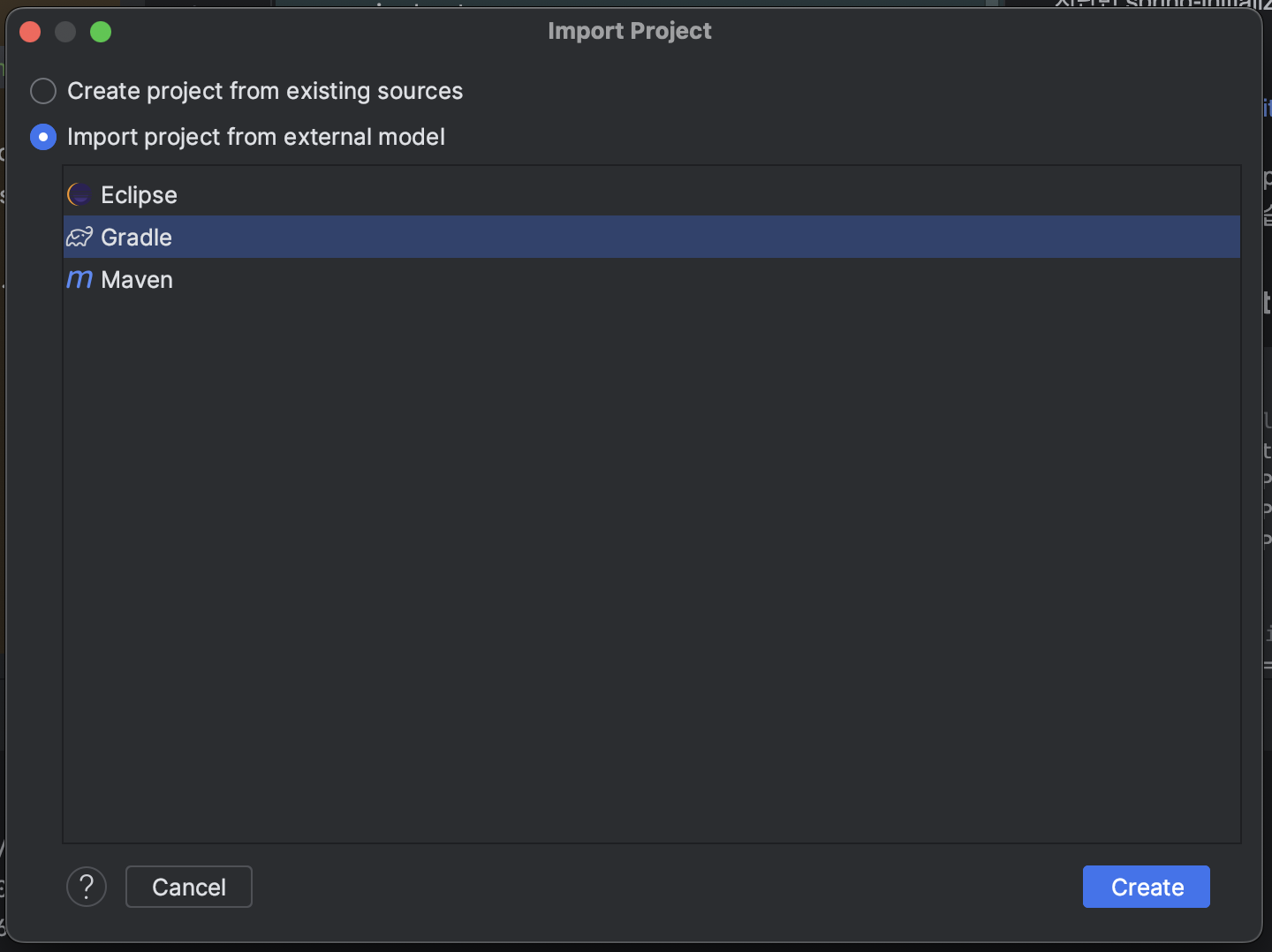Screen dimensions: 1272x952
Task: Click the Import Project title text
Action: click(630, 31)
